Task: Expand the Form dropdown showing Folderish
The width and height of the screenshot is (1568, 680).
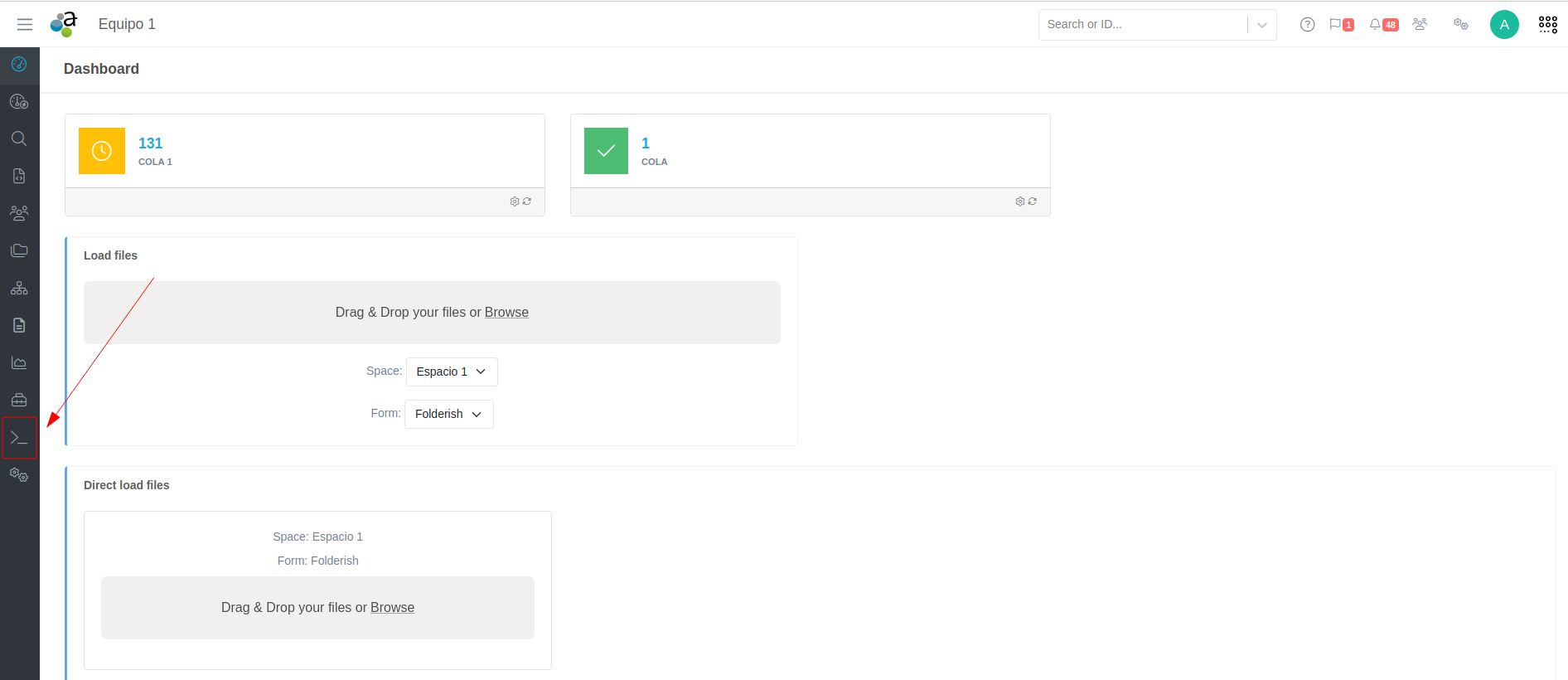Action: click(x=448, y=414)
